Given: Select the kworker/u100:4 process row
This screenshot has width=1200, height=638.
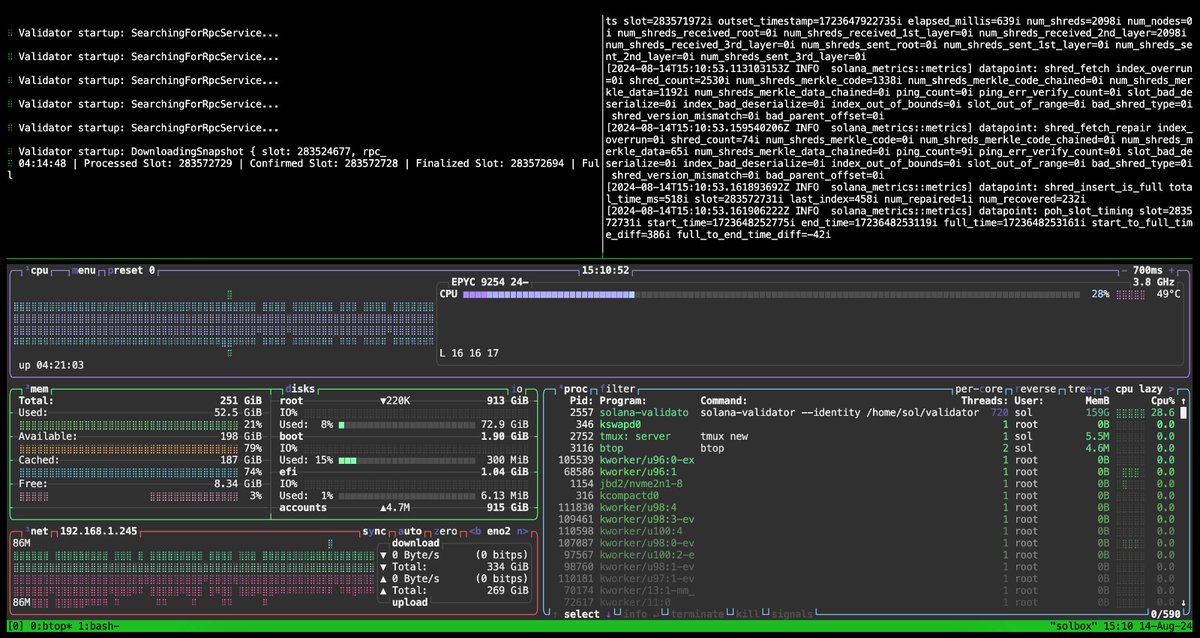Looking at the screenshot, I should coord(861,530).
